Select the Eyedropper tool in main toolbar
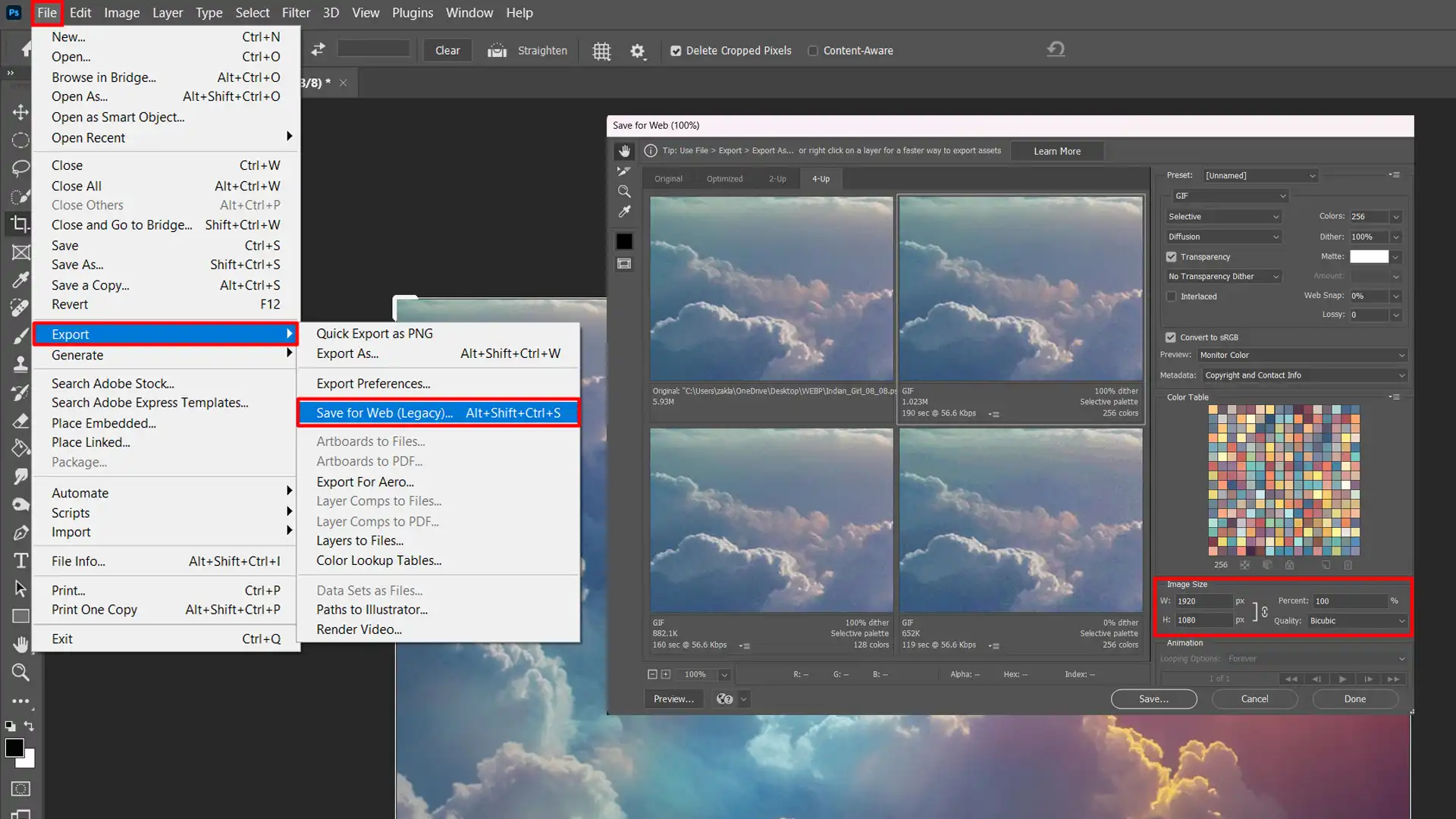The width and height of the screenshot is (1456, 819). tap(20, 280)
